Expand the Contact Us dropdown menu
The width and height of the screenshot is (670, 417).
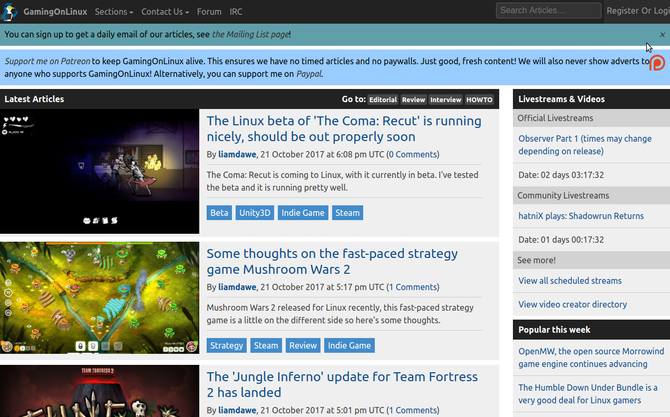(165, 12)
